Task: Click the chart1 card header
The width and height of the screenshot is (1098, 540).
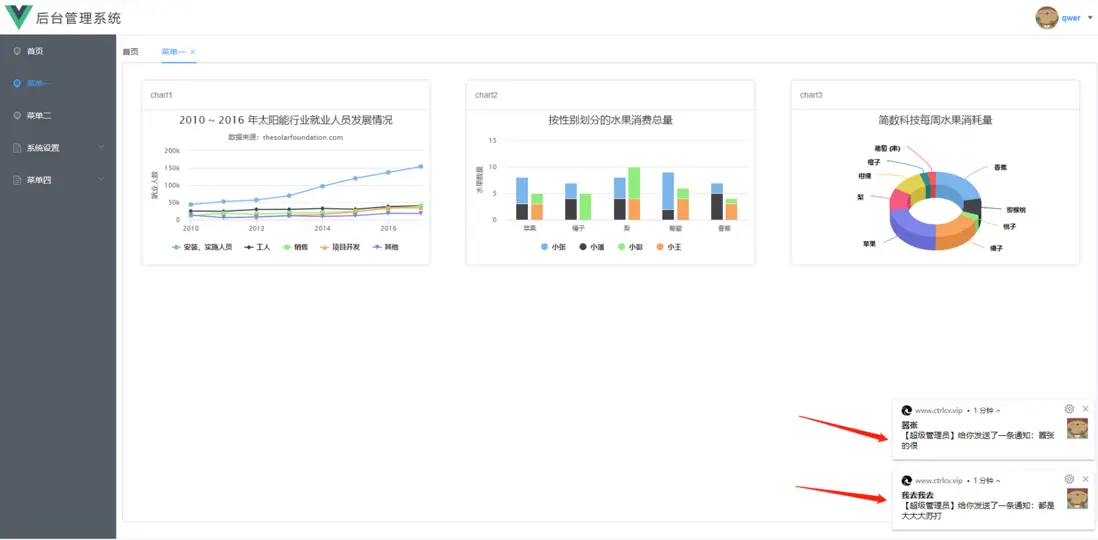Action: [x=286, y=95]
